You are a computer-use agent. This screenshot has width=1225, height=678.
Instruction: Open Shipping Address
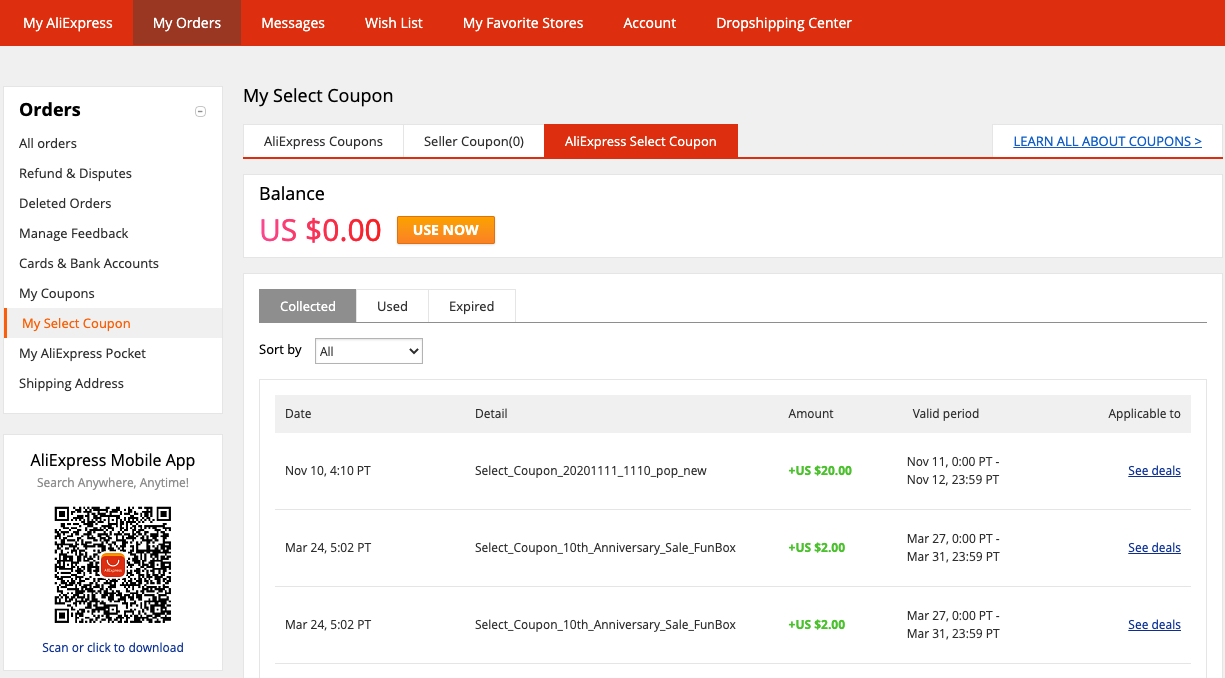point(71,383)
